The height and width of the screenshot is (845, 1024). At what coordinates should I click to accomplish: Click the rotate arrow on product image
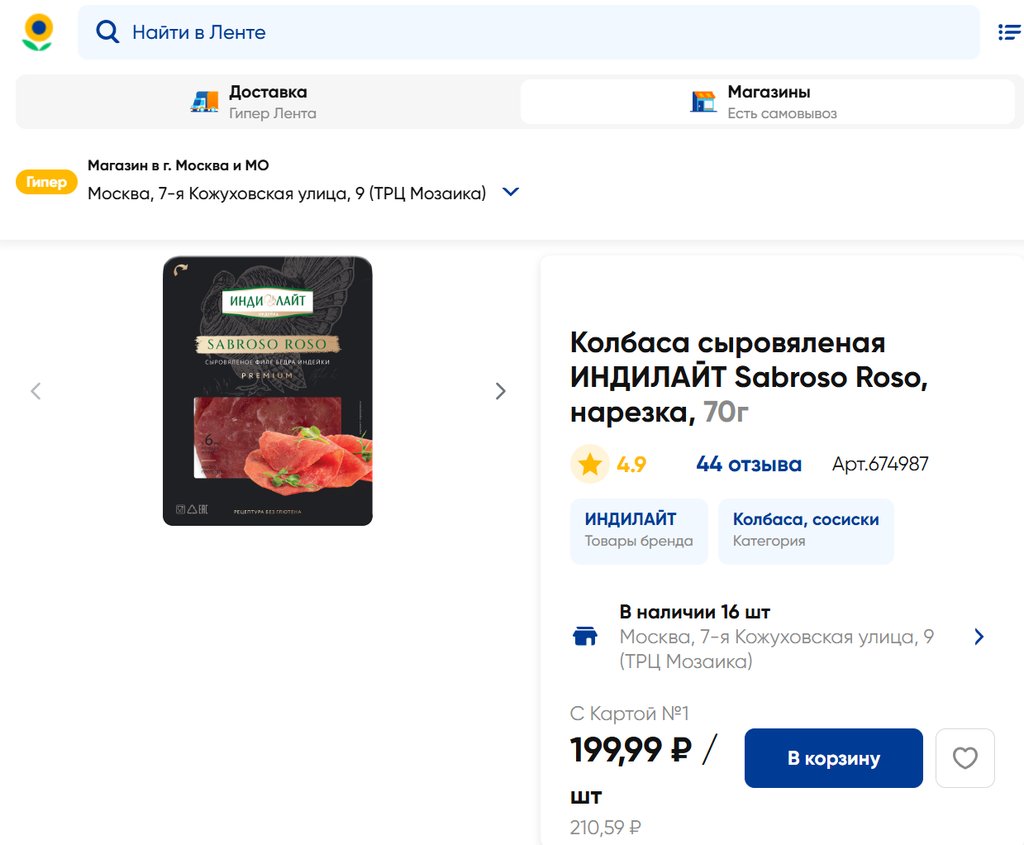coord(180,269)
